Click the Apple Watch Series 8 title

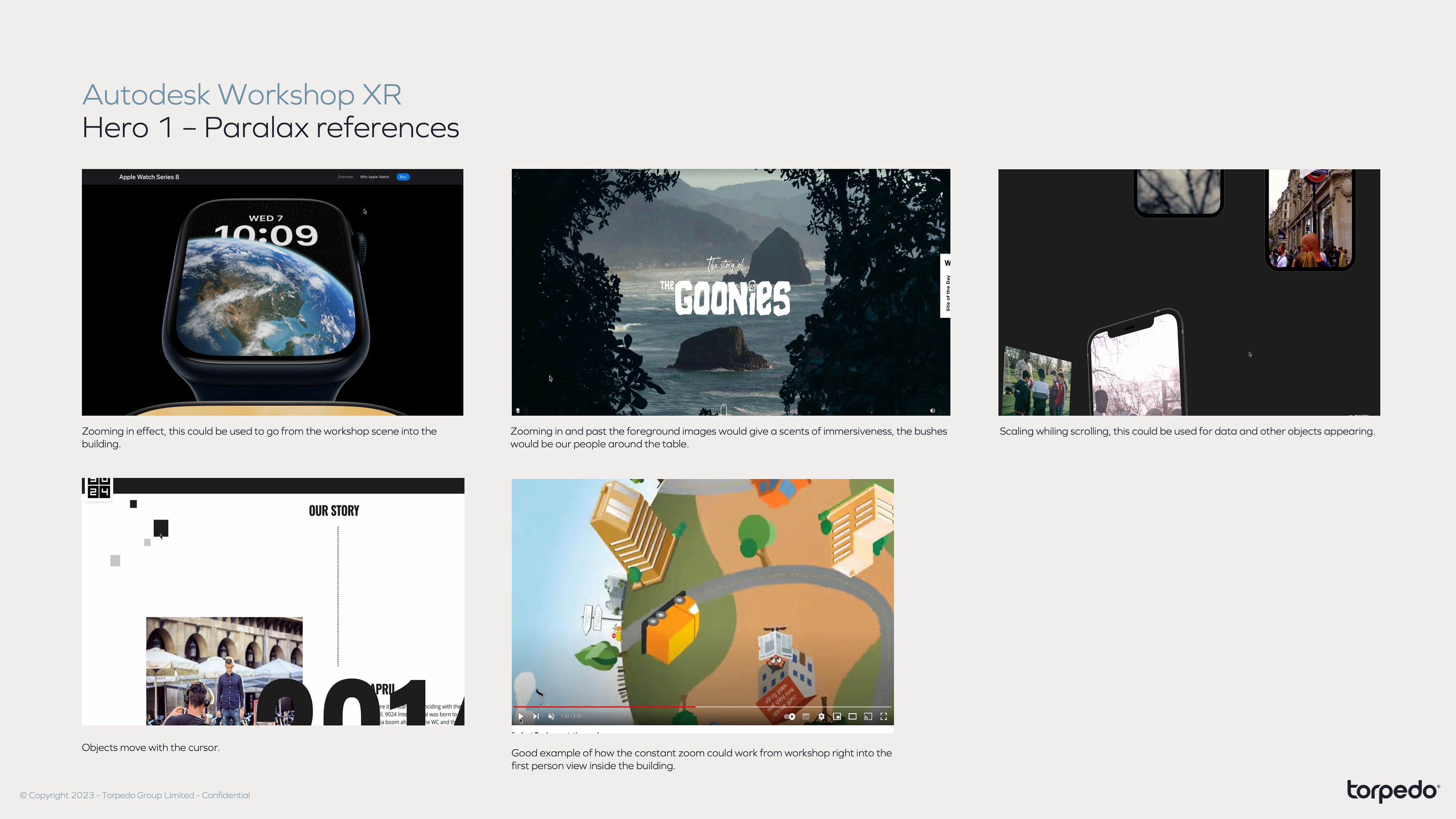(149, 177)
